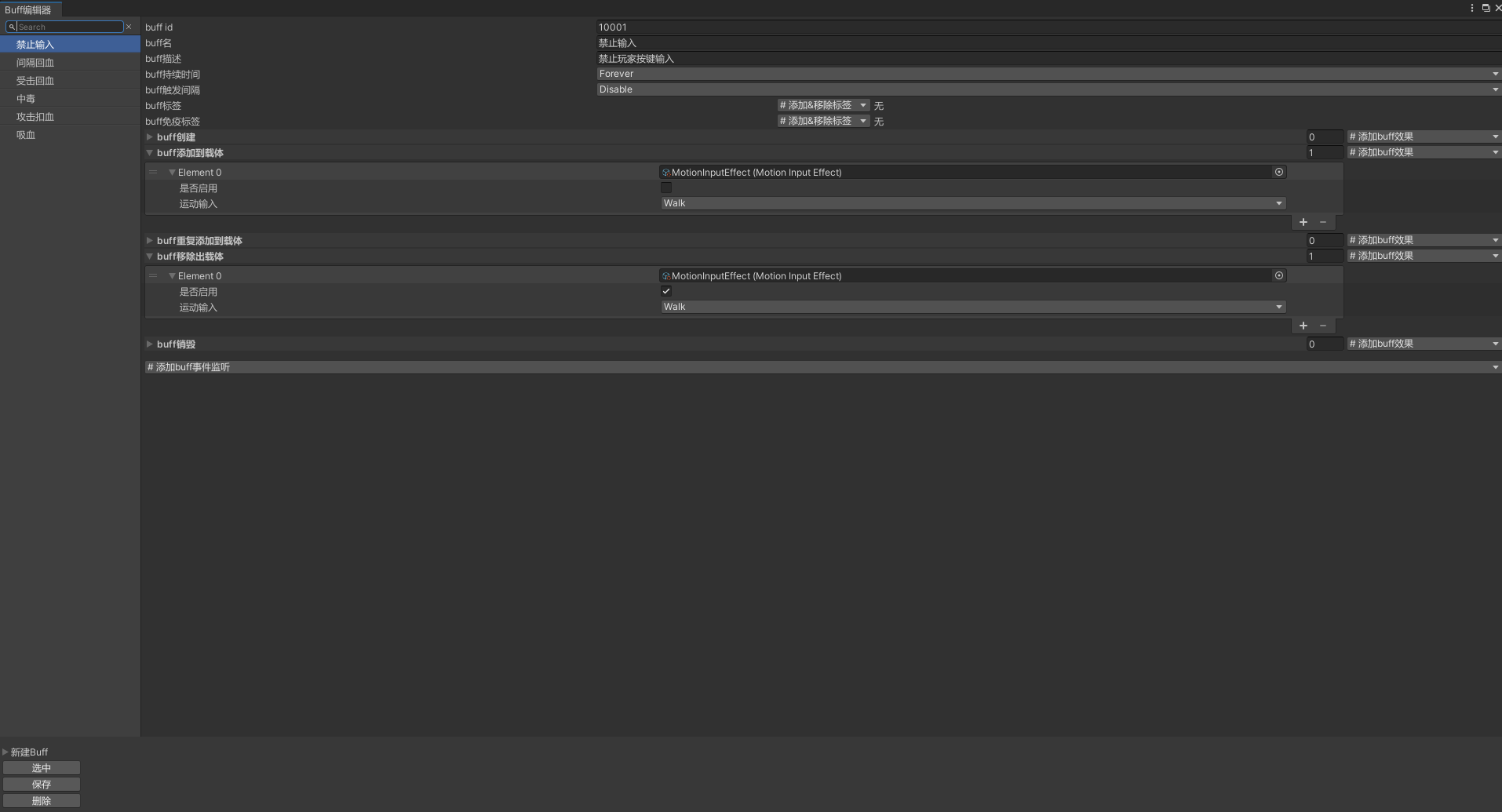Grab drag handle of Element 0 under buff移除出载体

point(153,275)
